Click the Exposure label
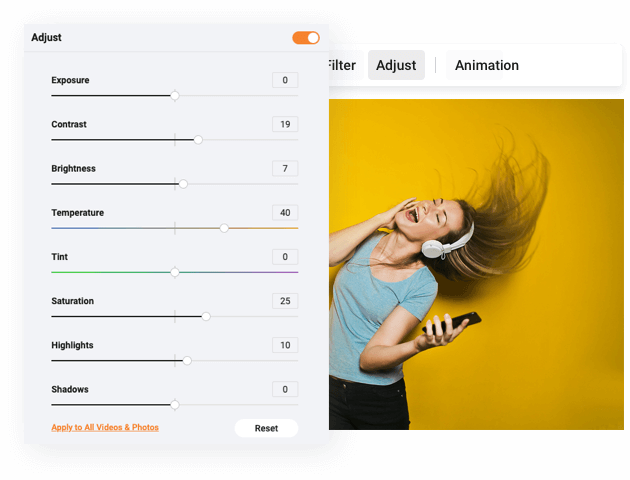 click(x=70, y=80)
